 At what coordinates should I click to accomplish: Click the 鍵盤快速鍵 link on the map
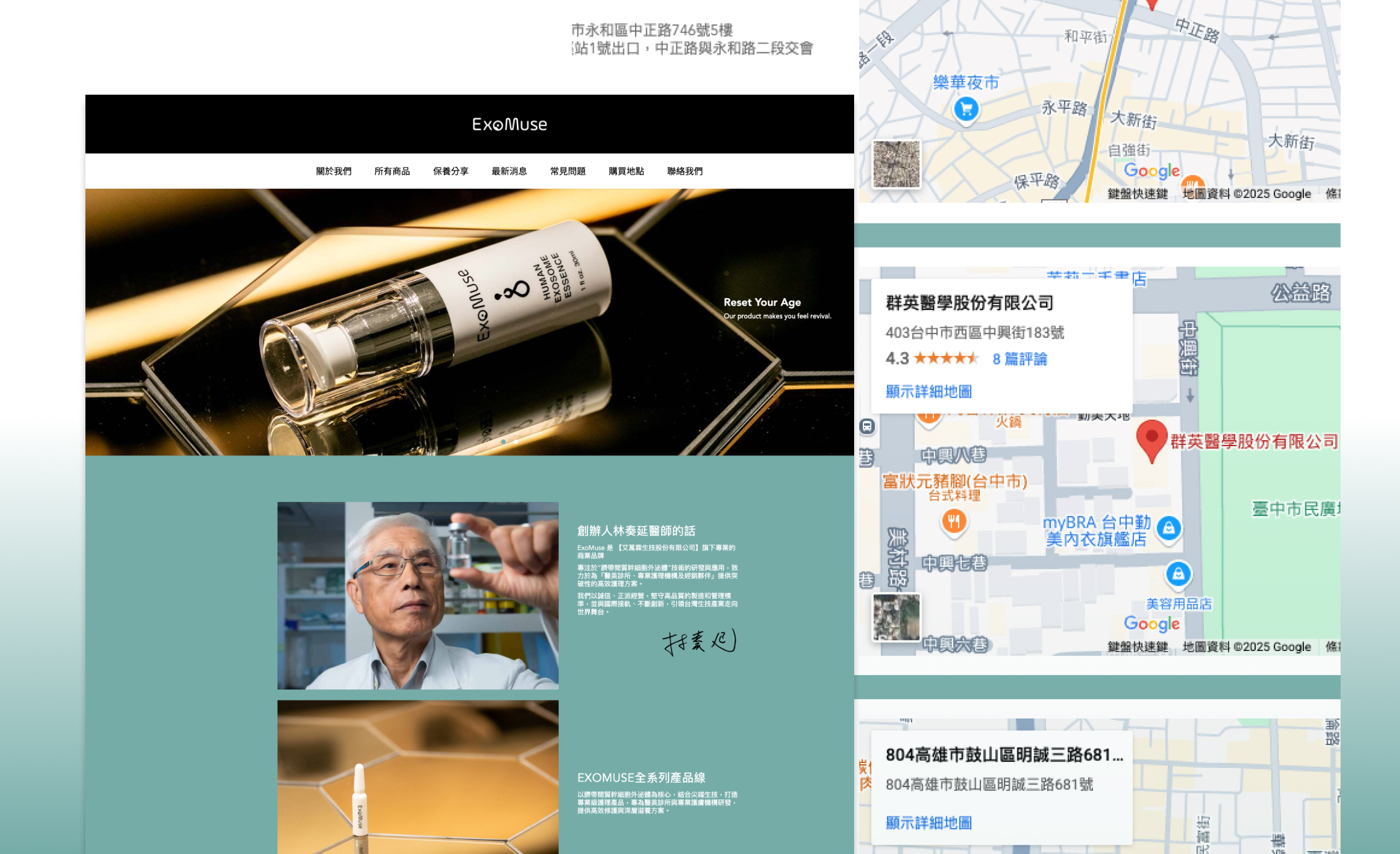point(1138,646)
